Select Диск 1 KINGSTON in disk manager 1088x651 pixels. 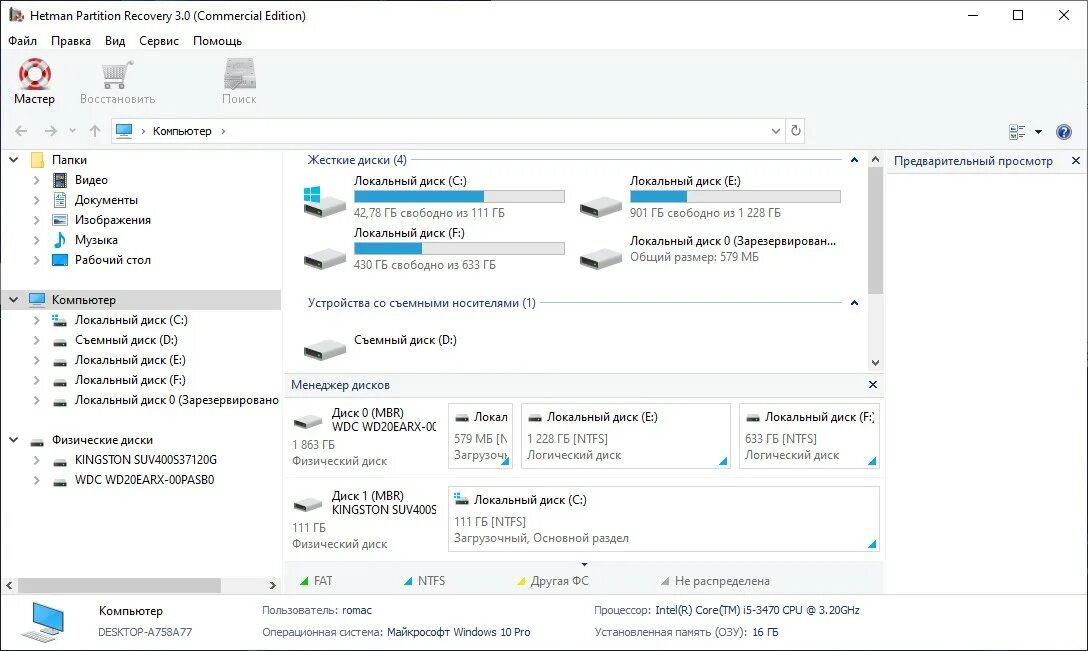coord(365,519)
